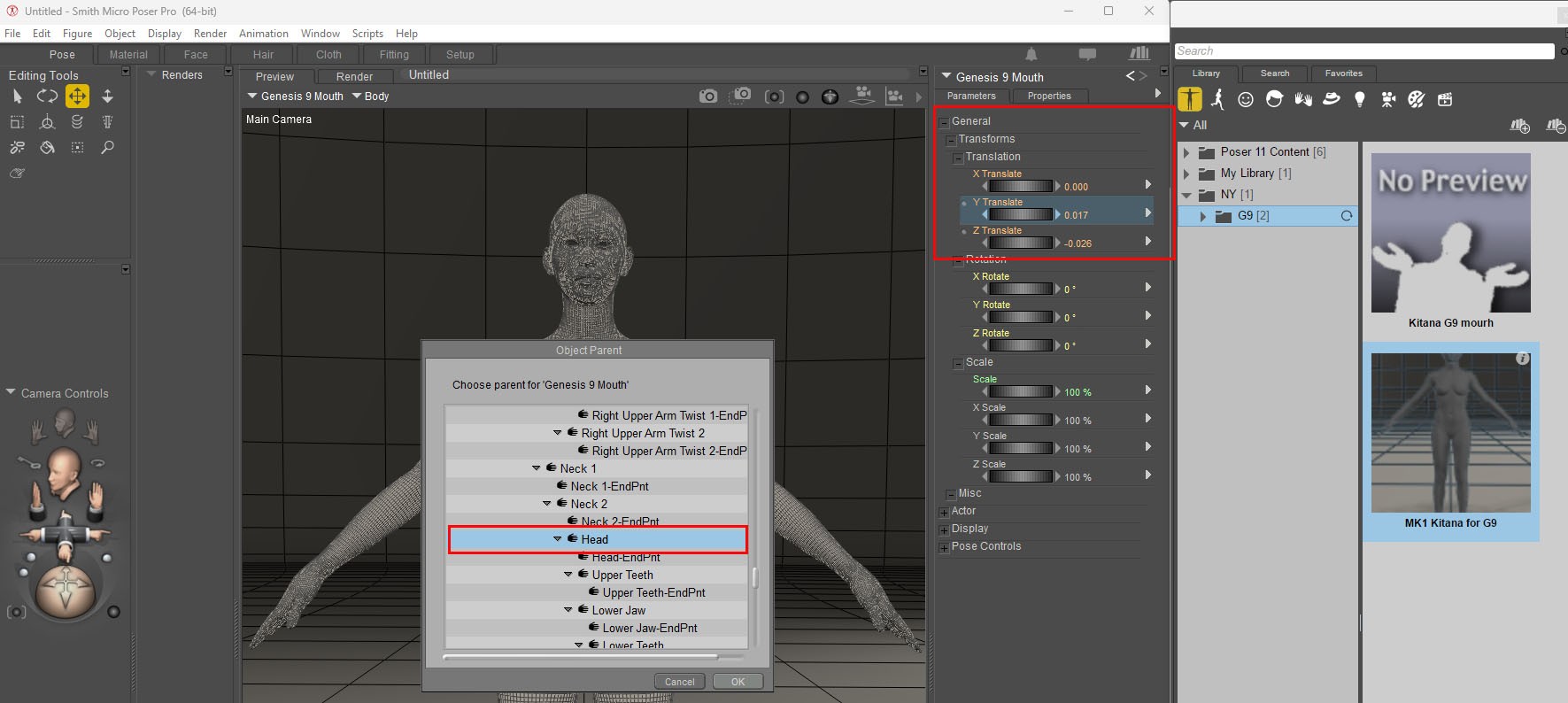The height and width of the screenshot is (703, 1568).
Task: Switch to the Cloth room tab
Action: (328, 55)
